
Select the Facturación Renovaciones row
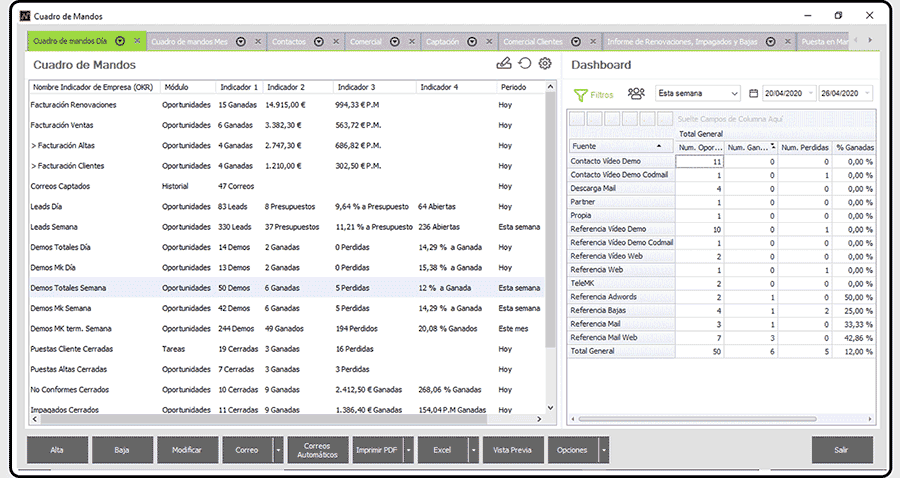pos(287,105)
